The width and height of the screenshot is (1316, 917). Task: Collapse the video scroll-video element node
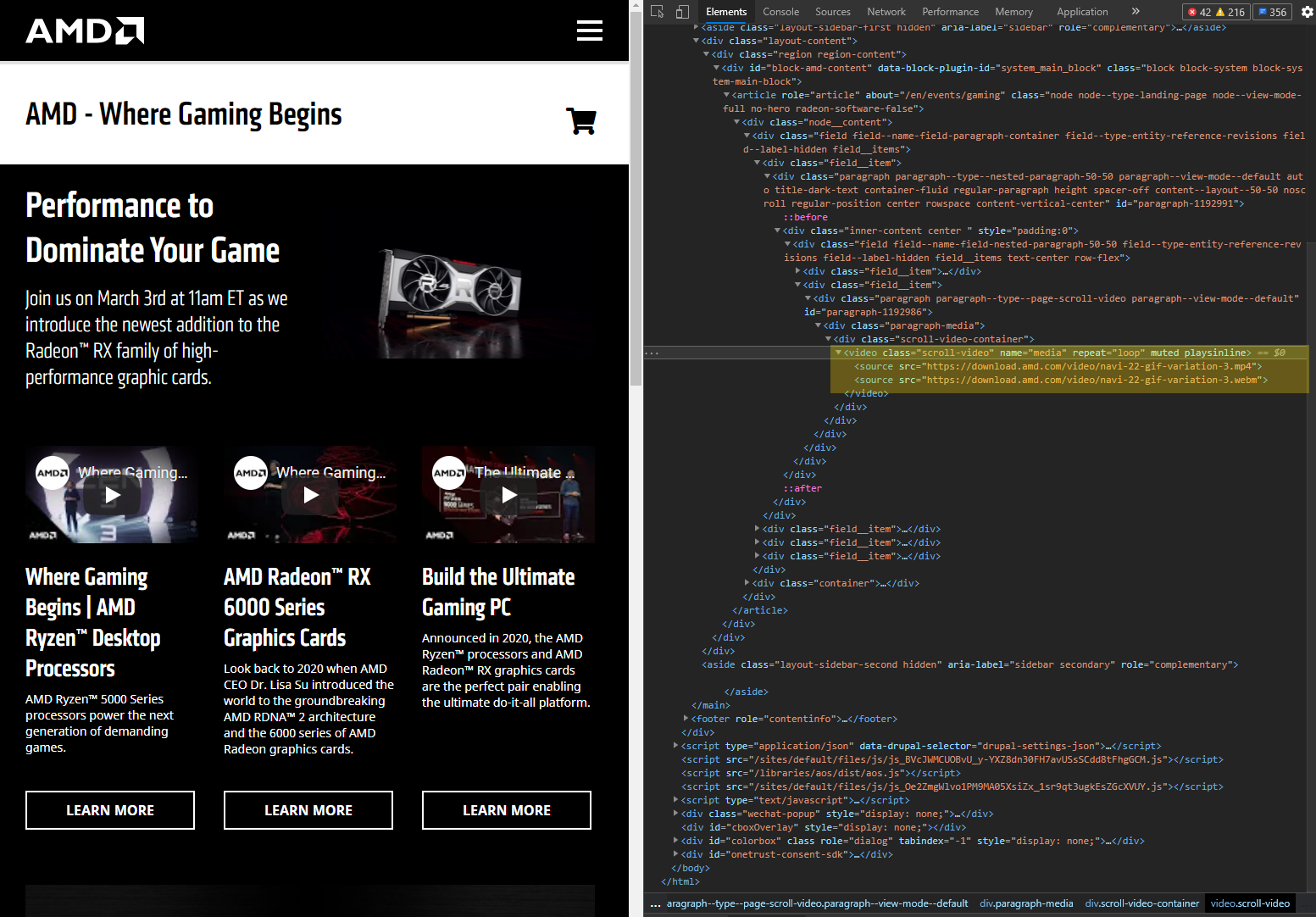pyautogui.click(x=838, y=353)
